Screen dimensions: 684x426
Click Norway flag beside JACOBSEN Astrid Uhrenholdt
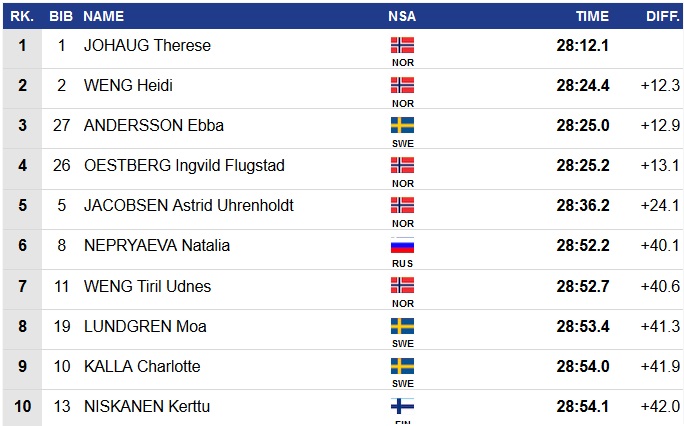click(x=402, y=205)
